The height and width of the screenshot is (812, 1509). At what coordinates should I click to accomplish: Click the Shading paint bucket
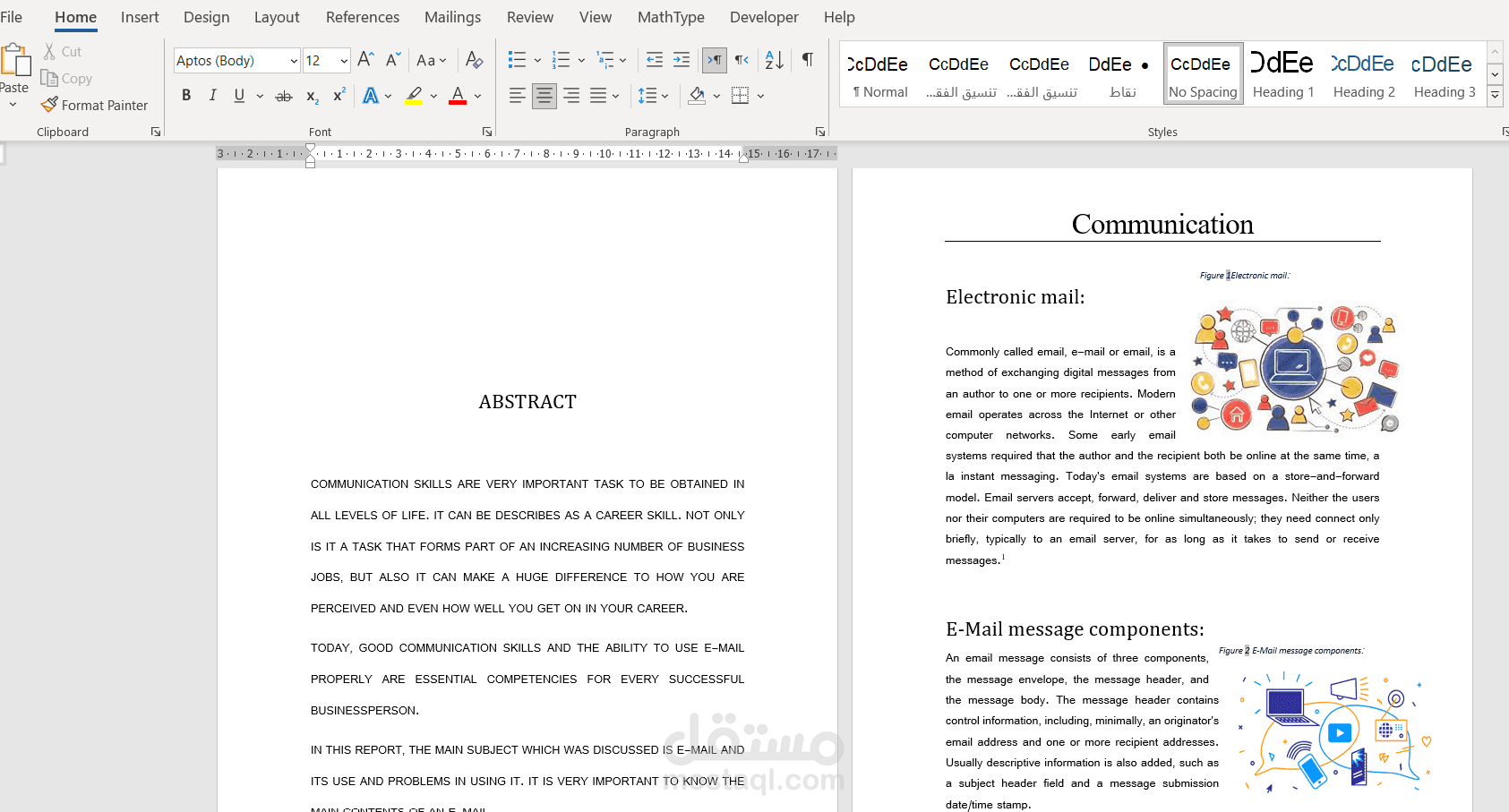(697, 96)
